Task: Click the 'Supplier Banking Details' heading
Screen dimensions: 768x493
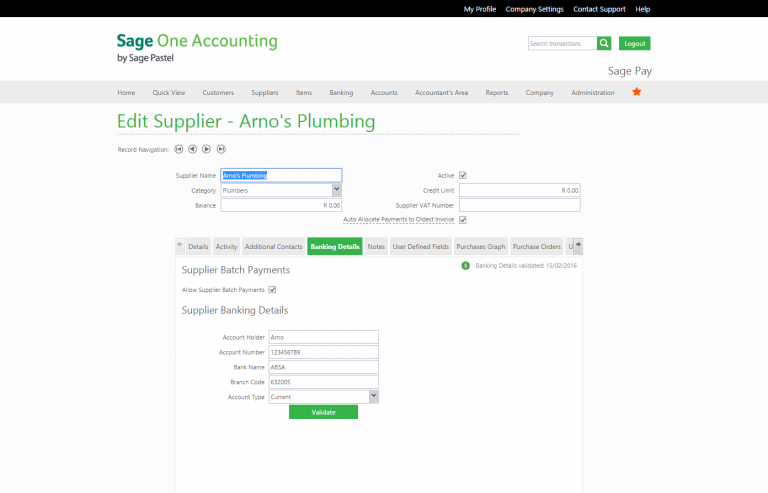Action: [235, 310]
